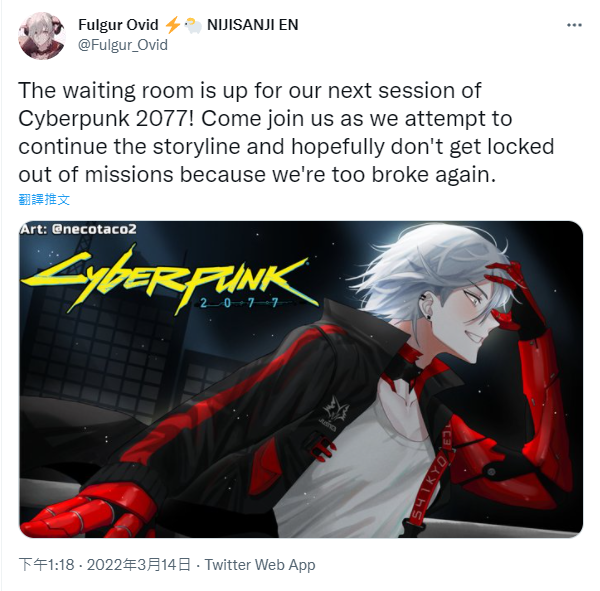Open the three-dot more options menu
The width and height of the screenshot is (600, 591).
pos(574,25)
